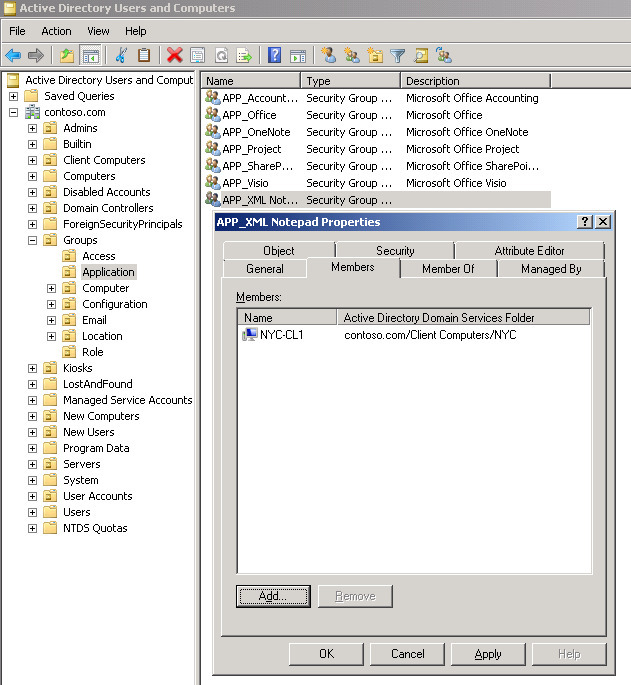Screen dimensions: 631x685
Task: Click the dialog's question mark help button
Action: click(x=585, y=221)
